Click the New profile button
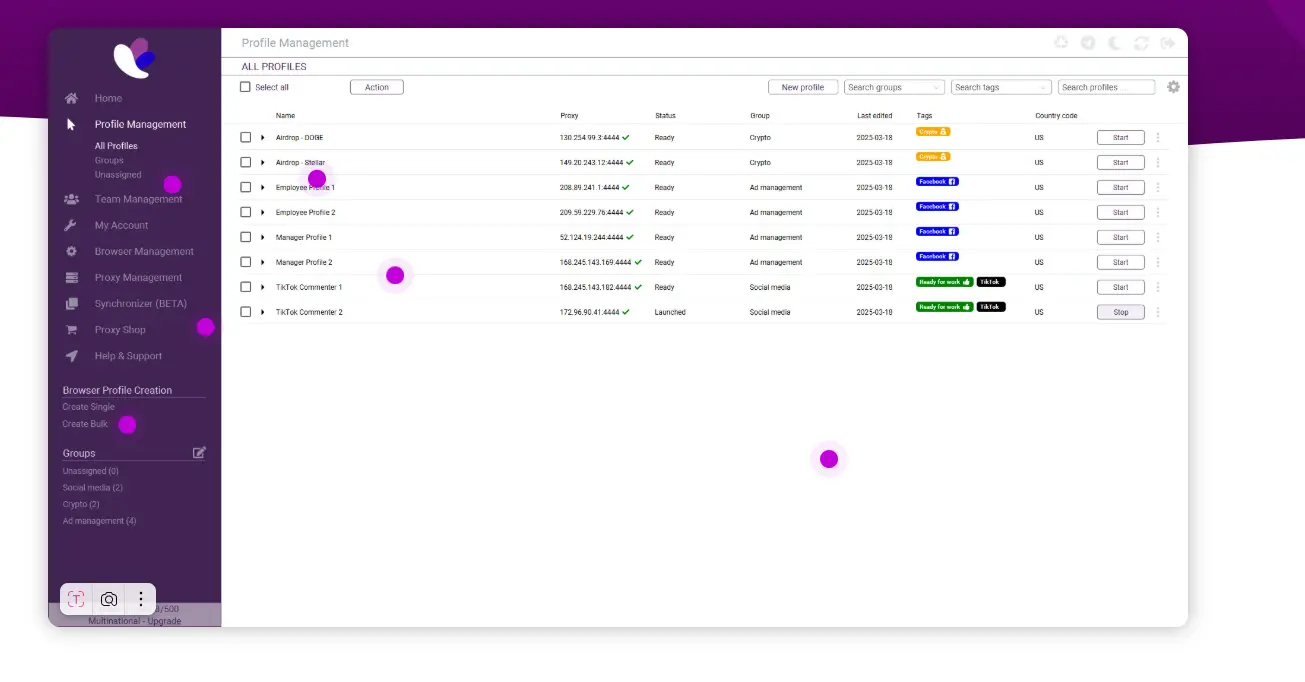The width and height of the screenshot is (1305, 682). [x=802, y=87]
